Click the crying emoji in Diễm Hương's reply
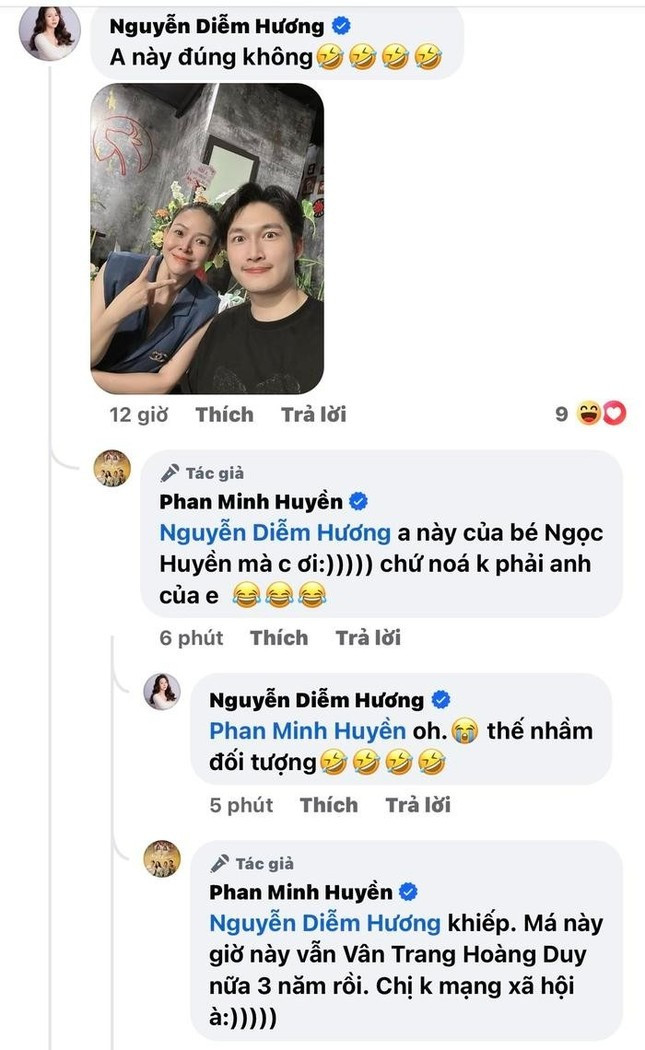 point(462,731)
